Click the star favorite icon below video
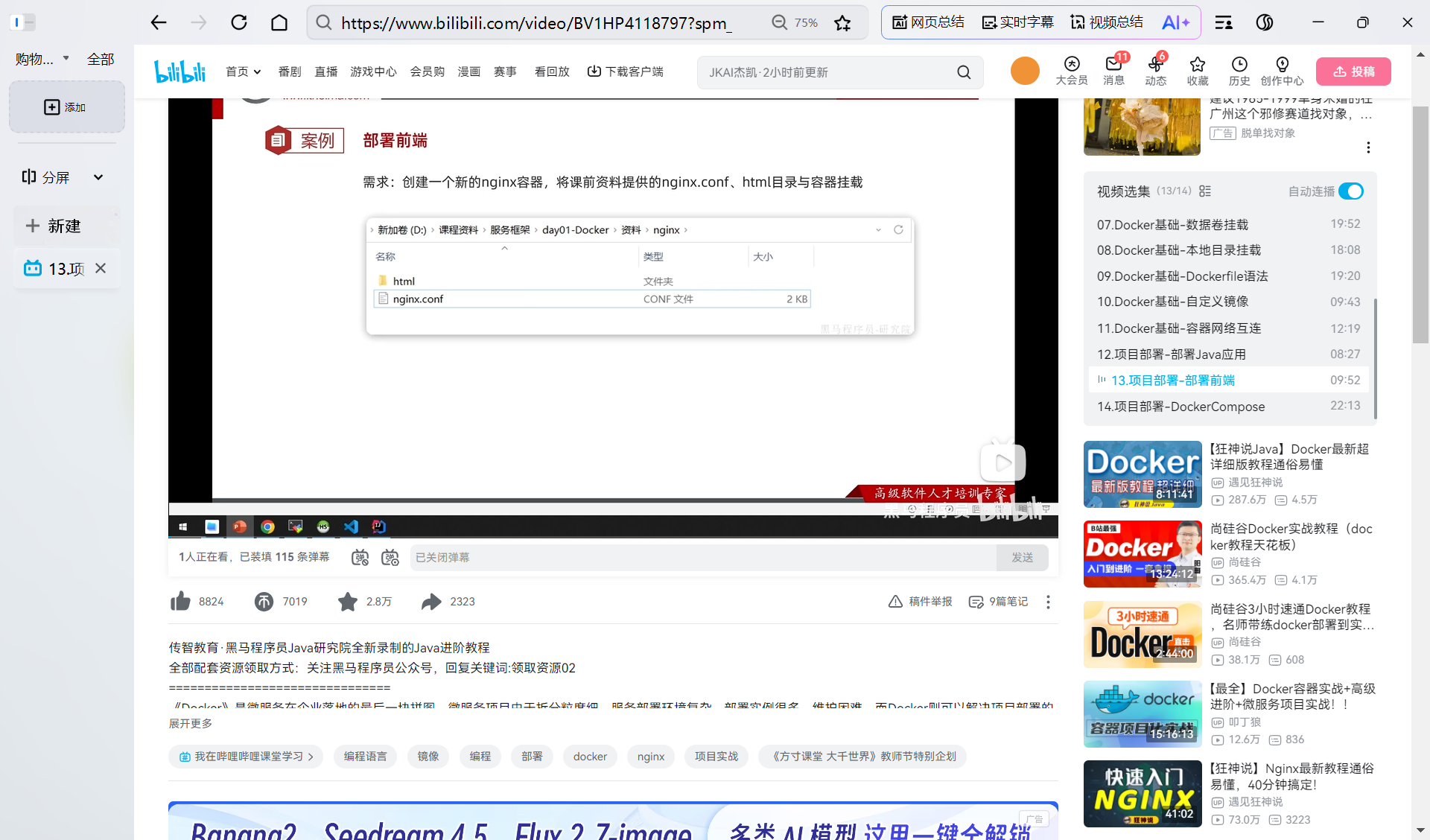Viewport: 1430px width, 840px height. 347,601
